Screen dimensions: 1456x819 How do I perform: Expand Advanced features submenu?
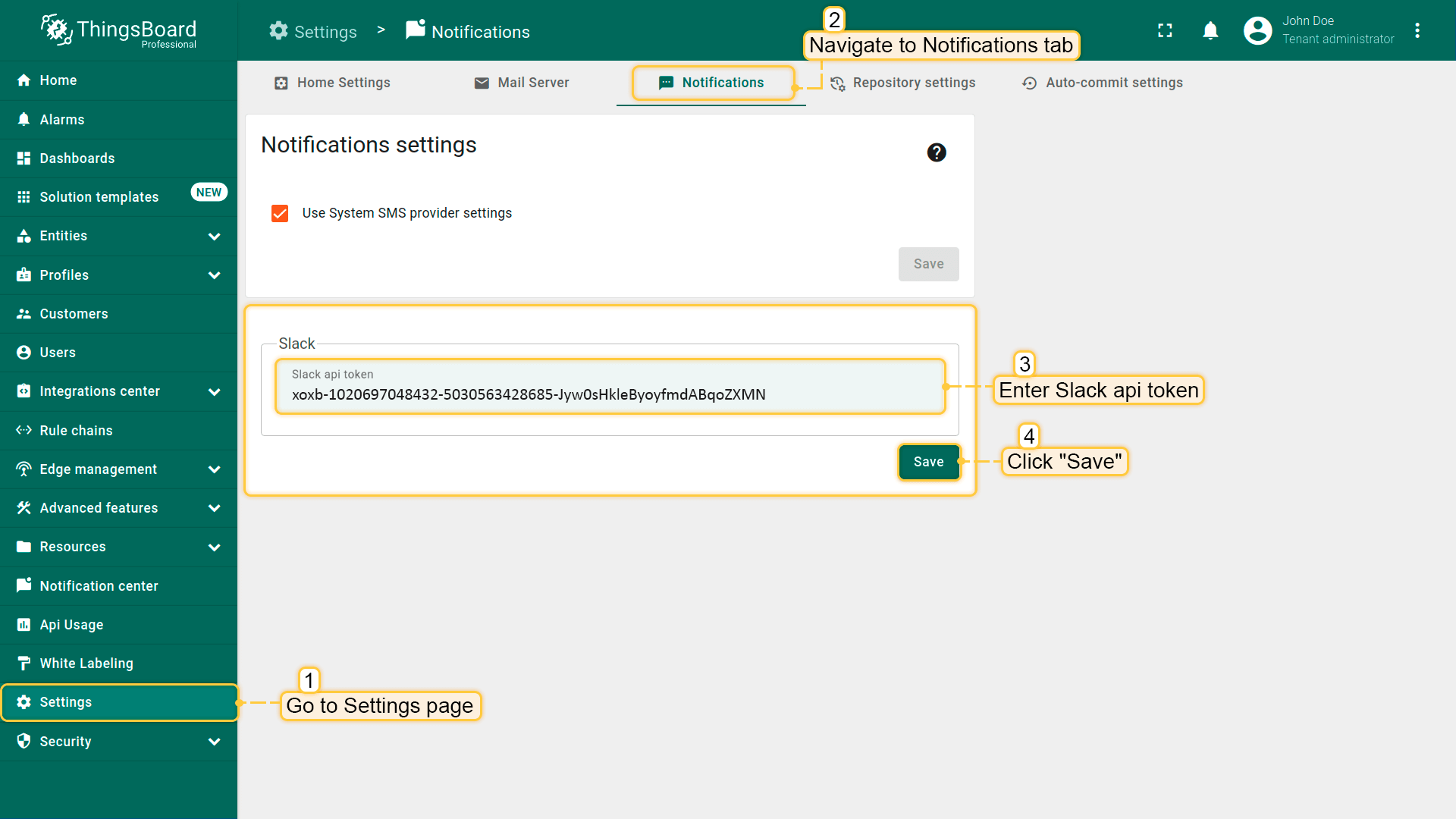tap(214, 508)
